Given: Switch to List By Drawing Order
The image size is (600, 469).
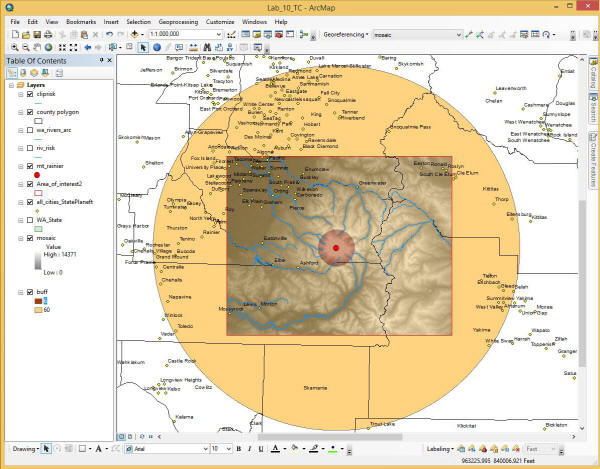Looking at the screenshot, I should tap(12, 73).
